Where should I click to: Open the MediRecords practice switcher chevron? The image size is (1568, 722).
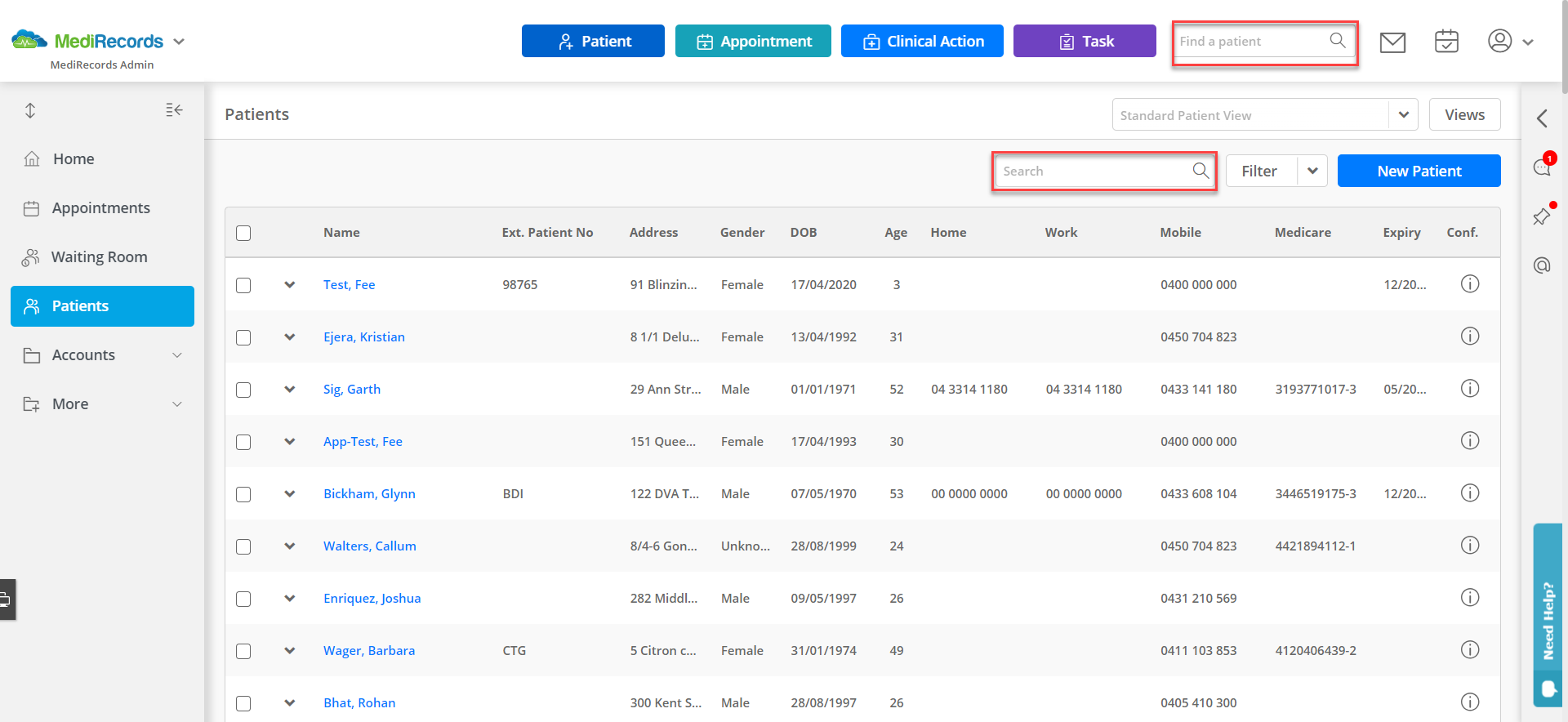[x=179, y=41]
